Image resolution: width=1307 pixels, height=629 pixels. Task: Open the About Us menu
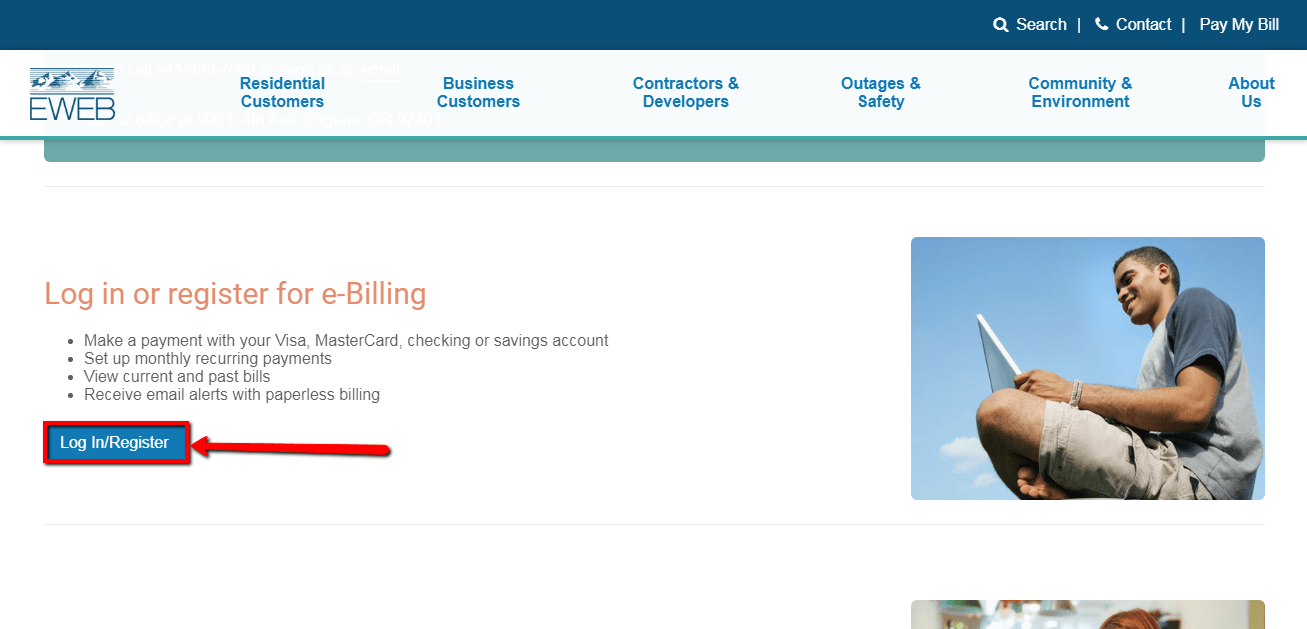pyautogui.click(x=1251, y=93)
